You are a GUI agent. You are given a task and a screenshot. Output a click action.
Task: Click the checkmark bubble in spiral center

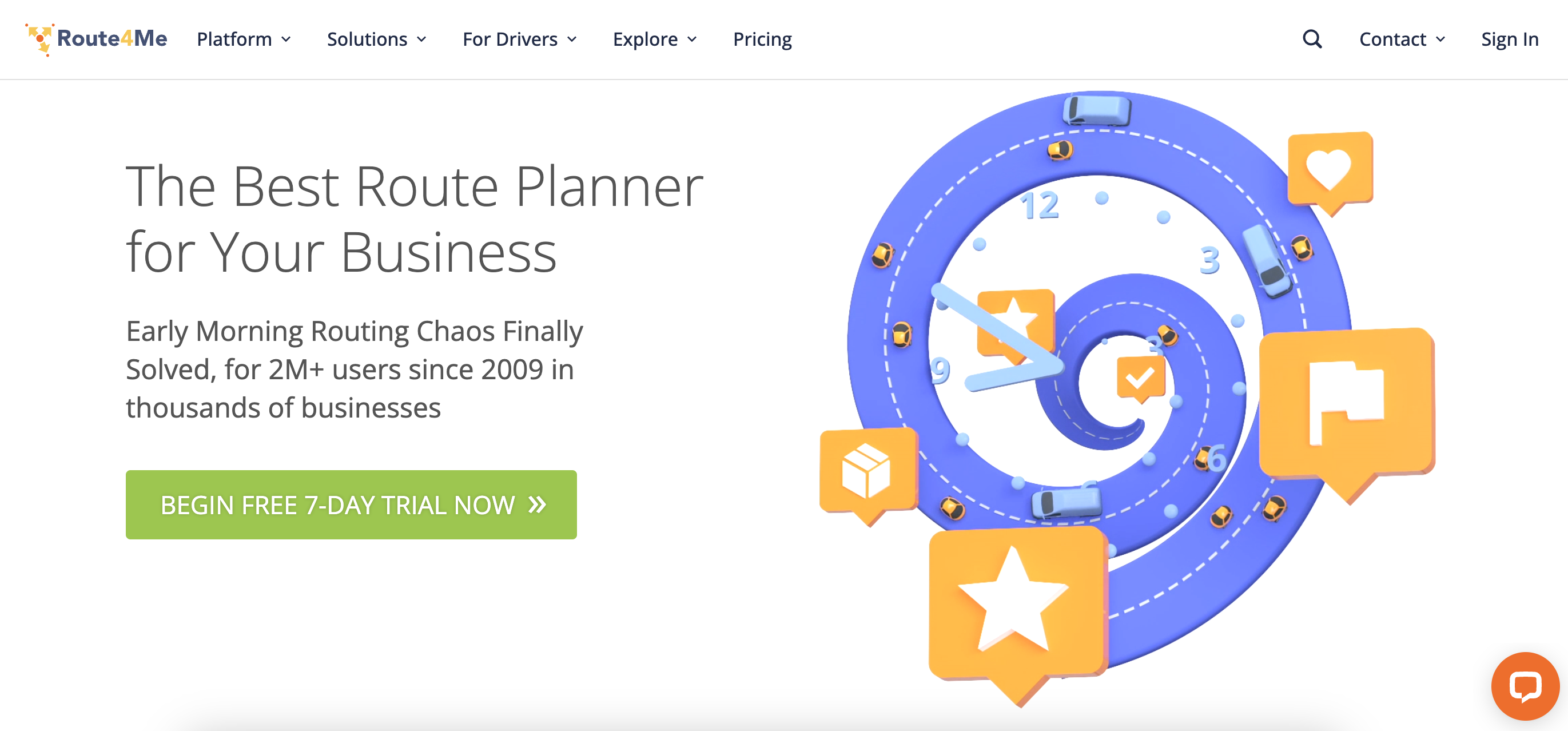pos(1140,378)
